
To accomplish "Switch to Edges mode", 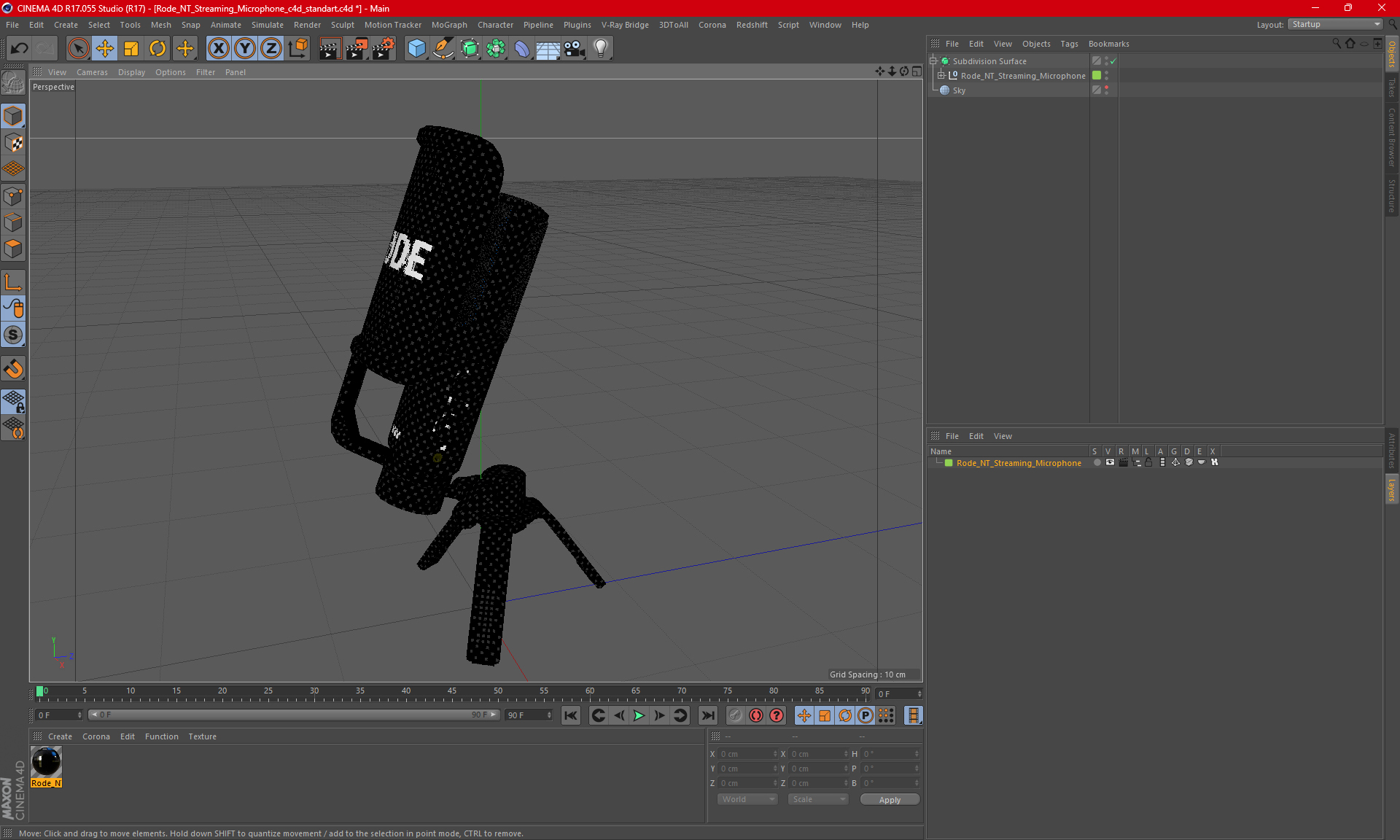I will pyautogui.click(x=13, y=222).
